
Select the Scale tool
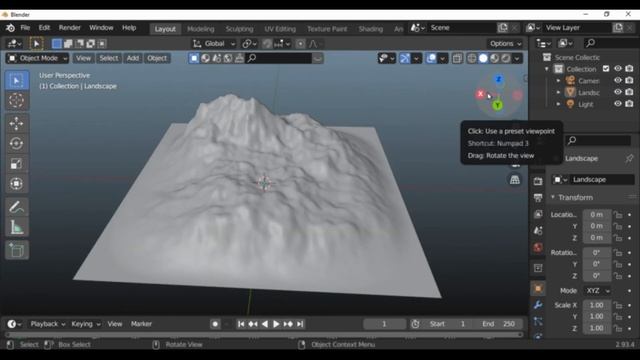click(x=17, y=164)
